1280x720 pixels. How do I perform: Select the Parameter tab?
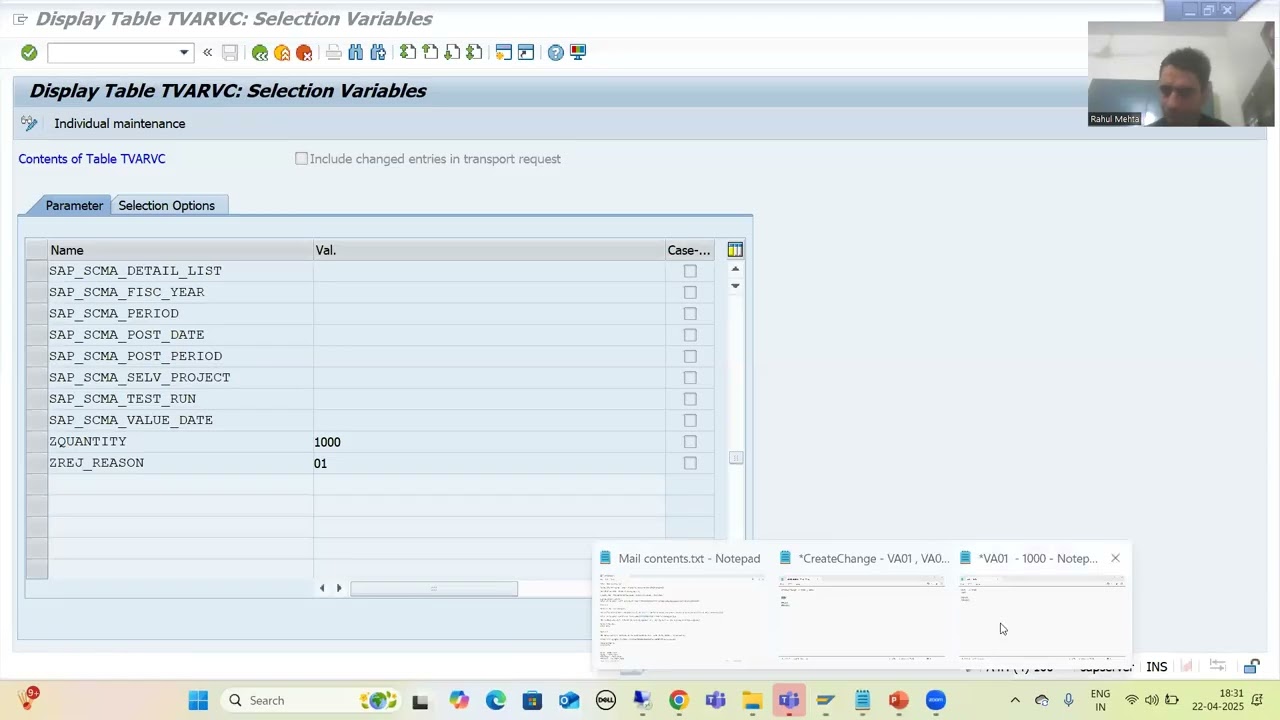click(x=74, y=205)
